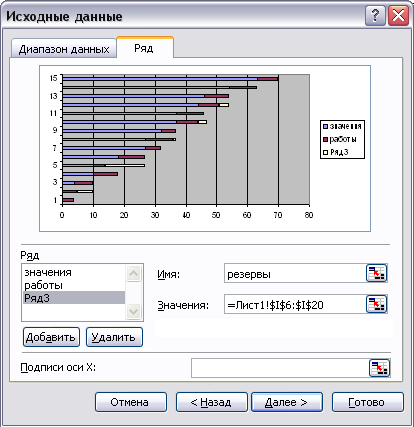This screenshot has height=427, width=414.
Task: Proceed with the Далее > button
Action: [287, 402]
